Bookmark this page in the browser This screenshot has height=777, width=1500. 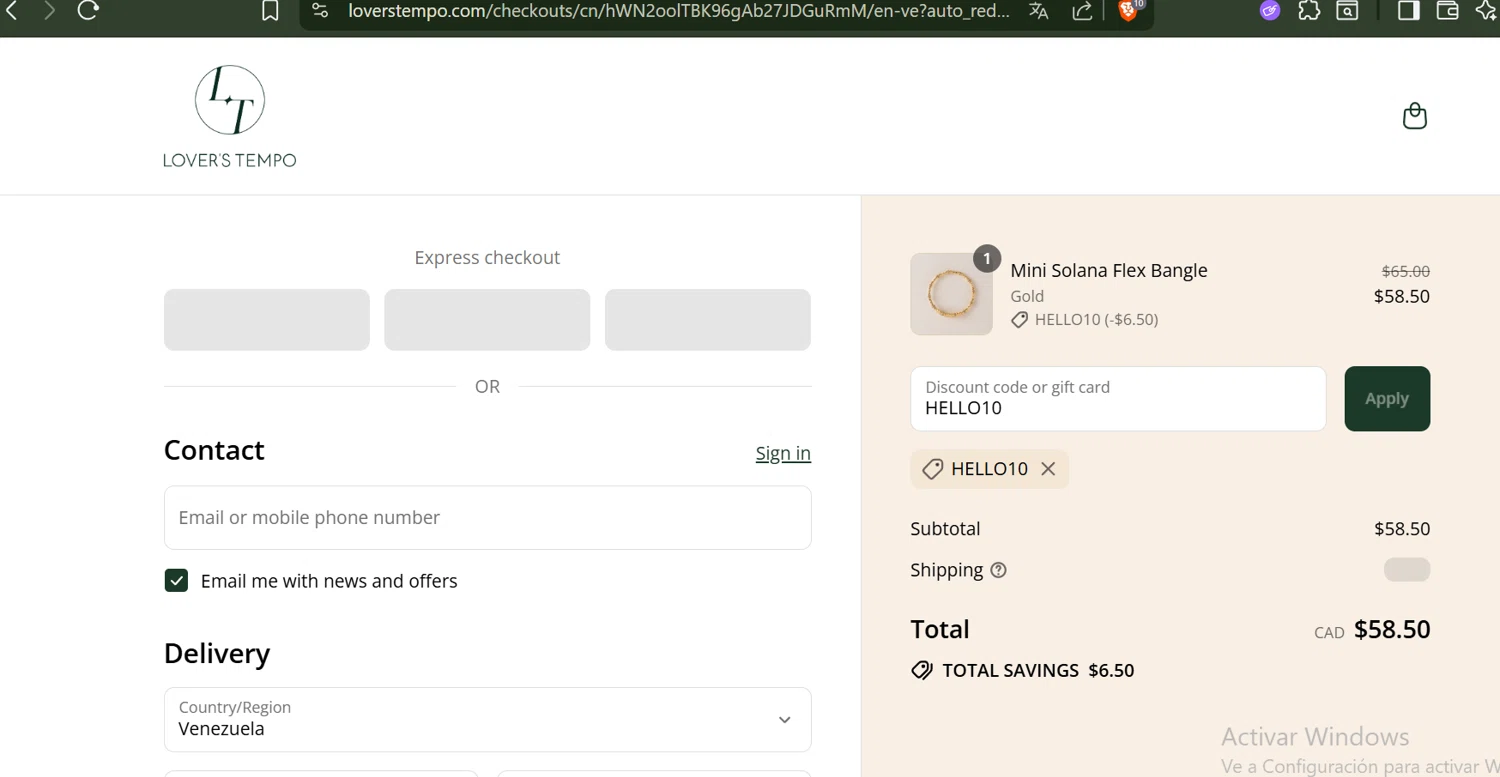(x=270, y=11)
